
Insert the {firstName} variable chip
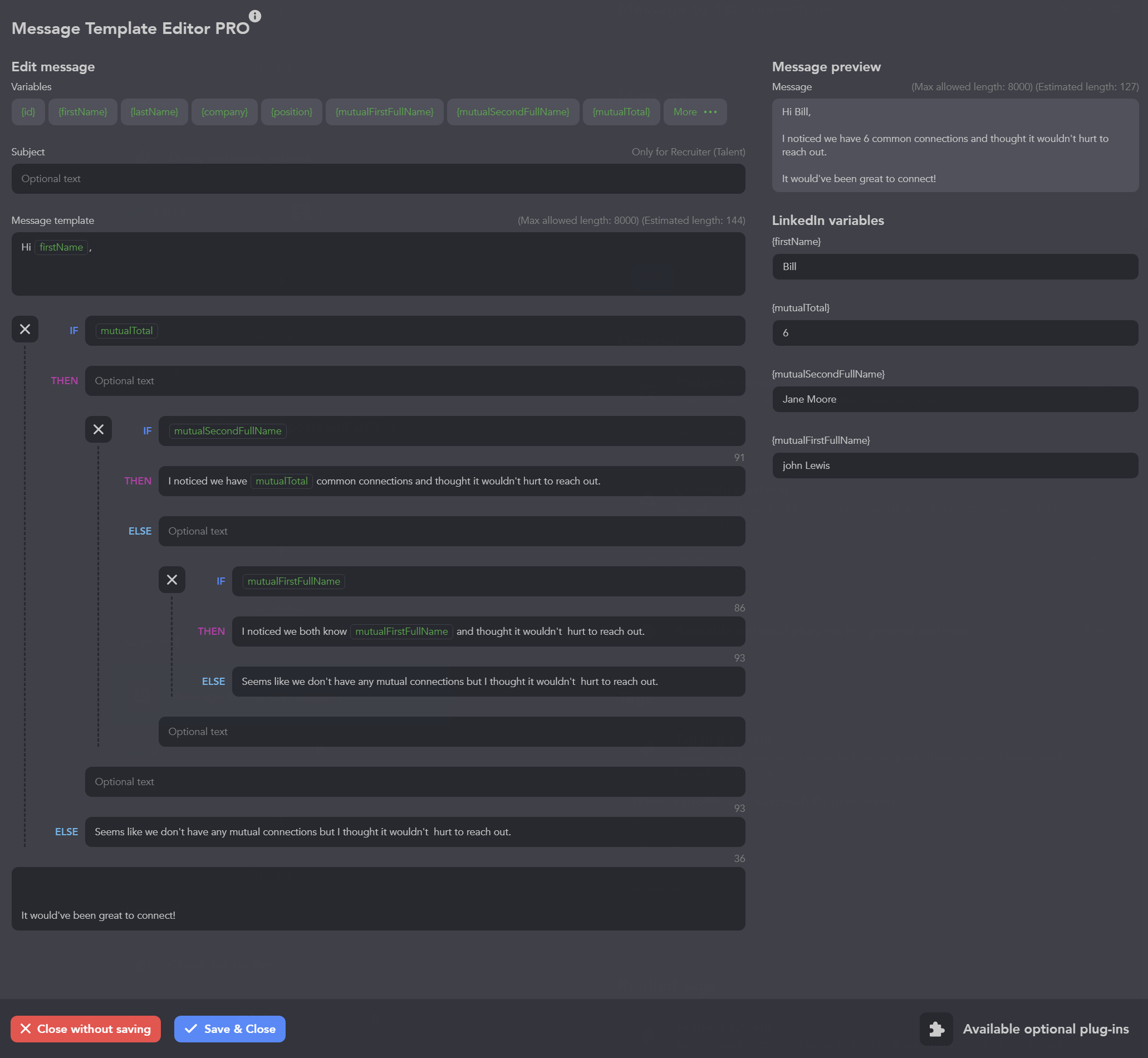(x=82, y=112)
